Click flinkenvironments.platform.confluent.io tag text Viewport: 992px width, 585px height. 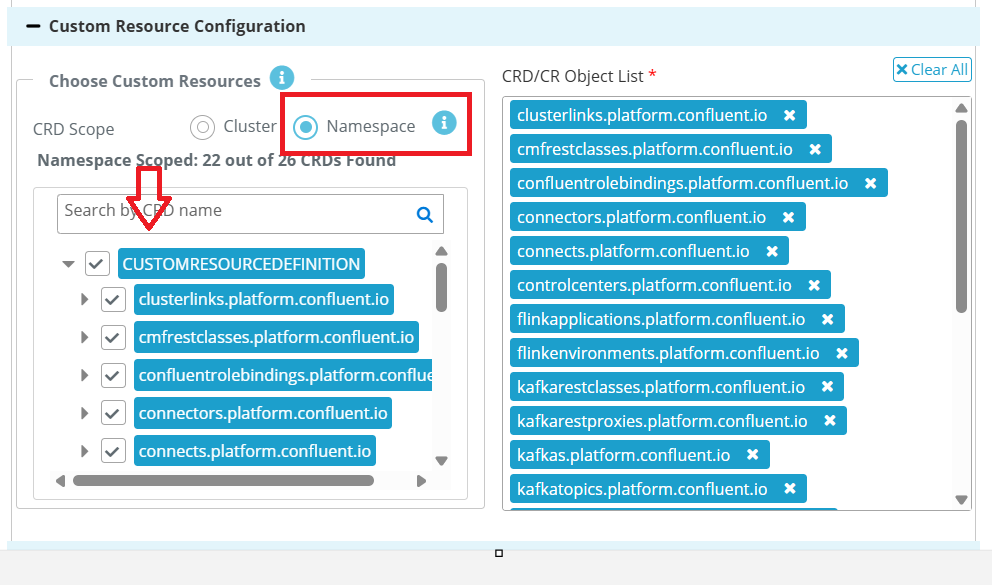click(668, 353)
